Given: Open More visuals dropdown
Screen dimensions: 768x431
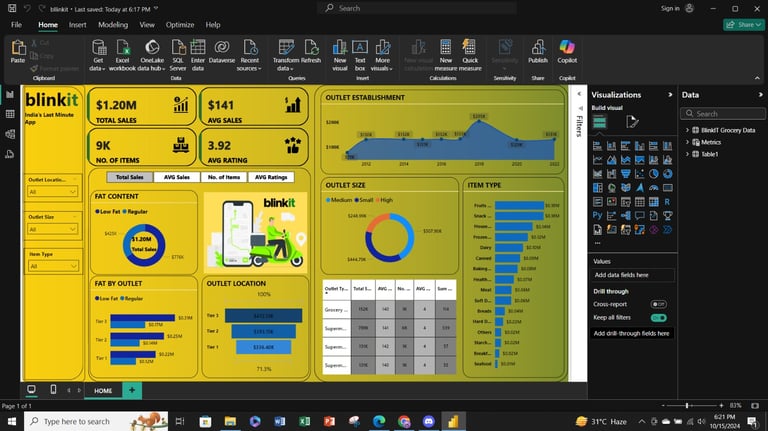Looking at the screenshot, I should point(382,55).
